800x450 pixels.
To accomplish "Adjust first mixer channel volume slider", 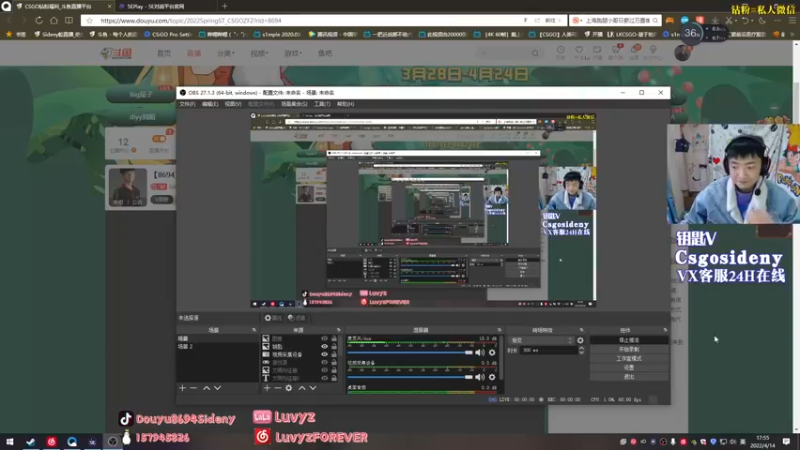I will [410, 353].
